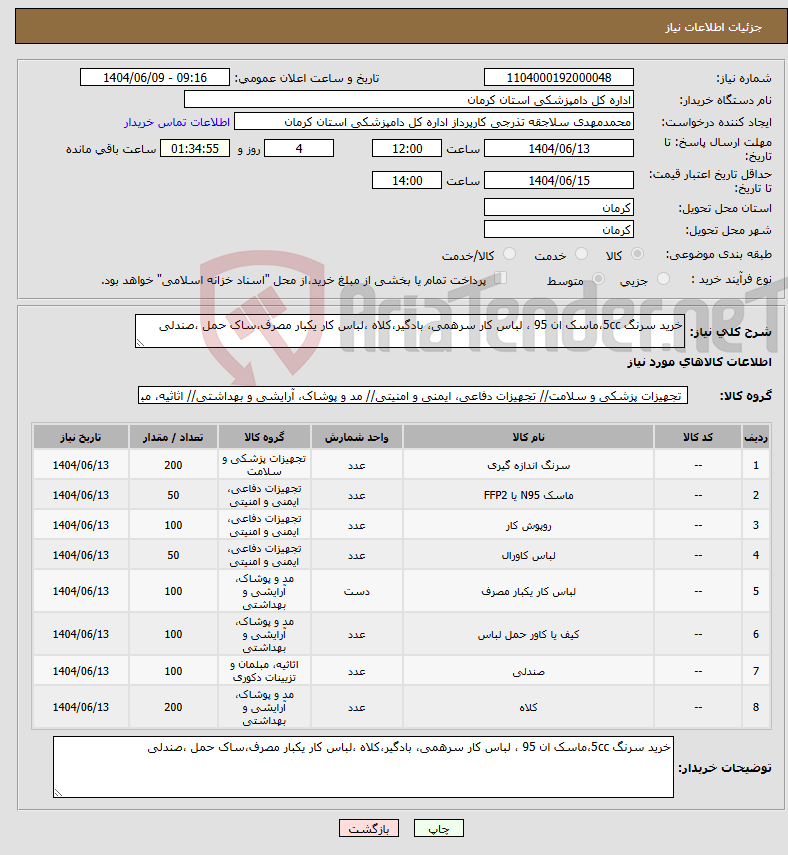Click the کیف یا کاور حمل لباس item
788x855 pixels.
coord(528,635)
